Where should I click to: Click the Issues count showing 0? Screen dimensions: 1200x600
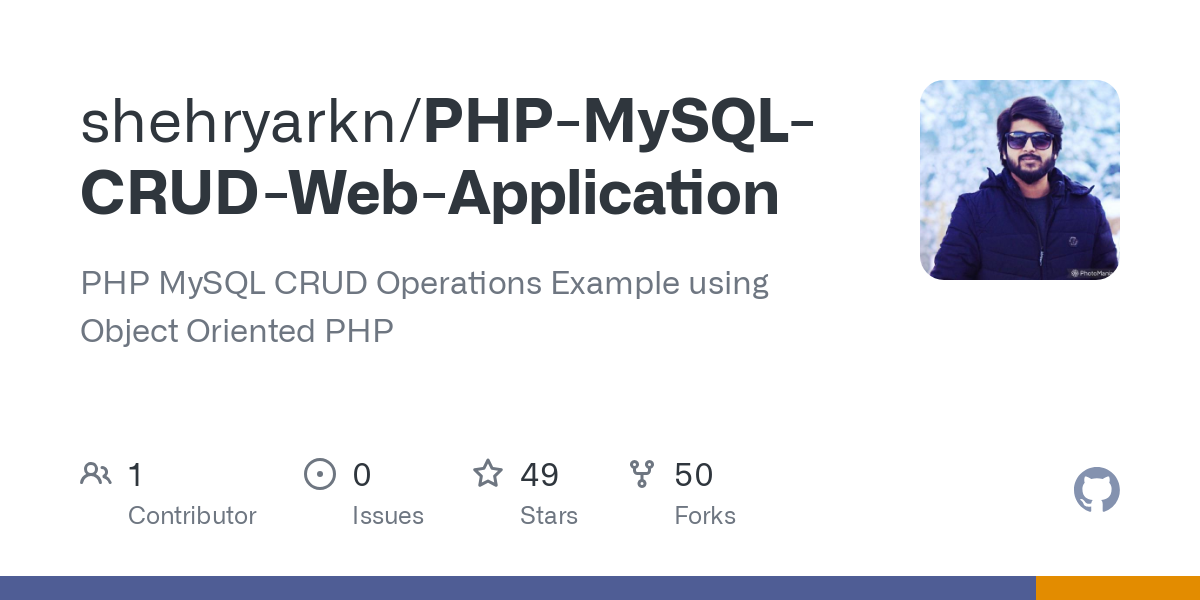362,475
